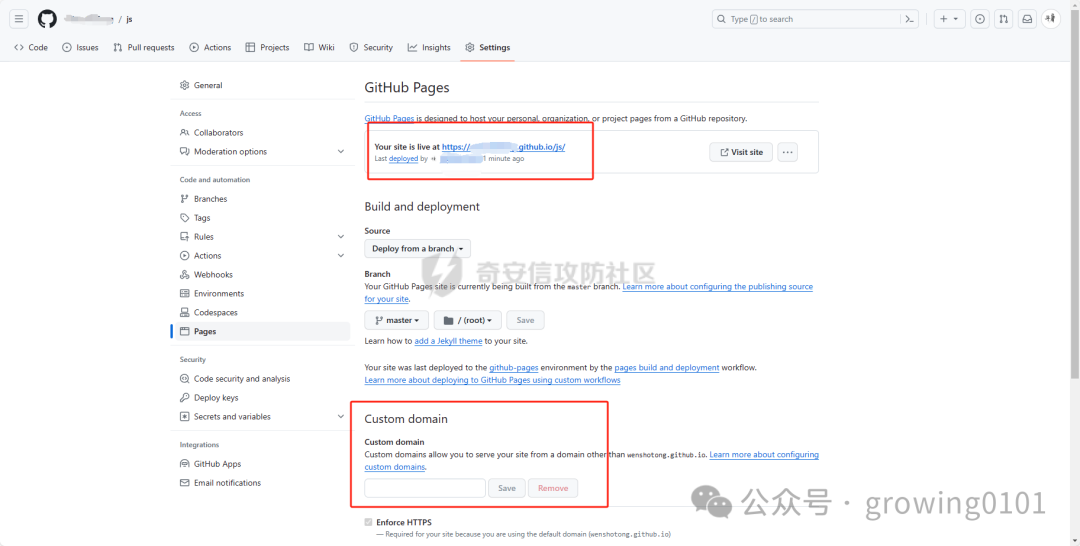The height and width of the screenshot is (546, 1080).
Task: Click the 'deployed' link
Action: click(404, 158)
